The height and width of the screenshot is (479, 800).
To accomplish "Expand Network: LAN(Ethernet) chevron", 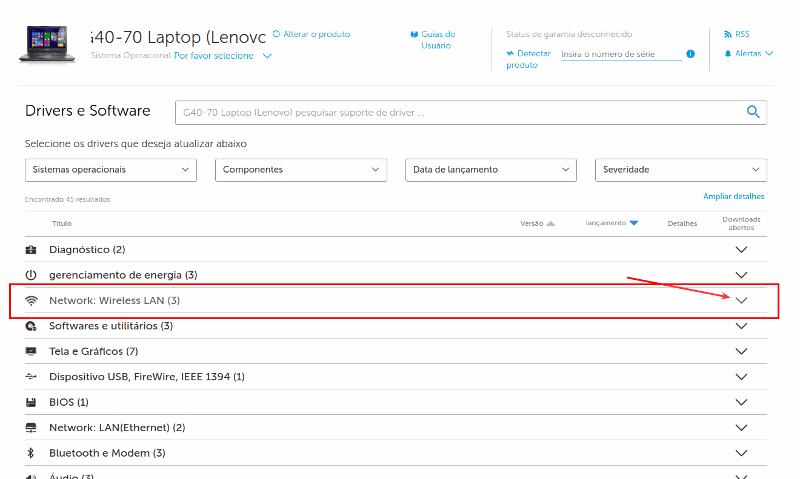I will (741, 427).
